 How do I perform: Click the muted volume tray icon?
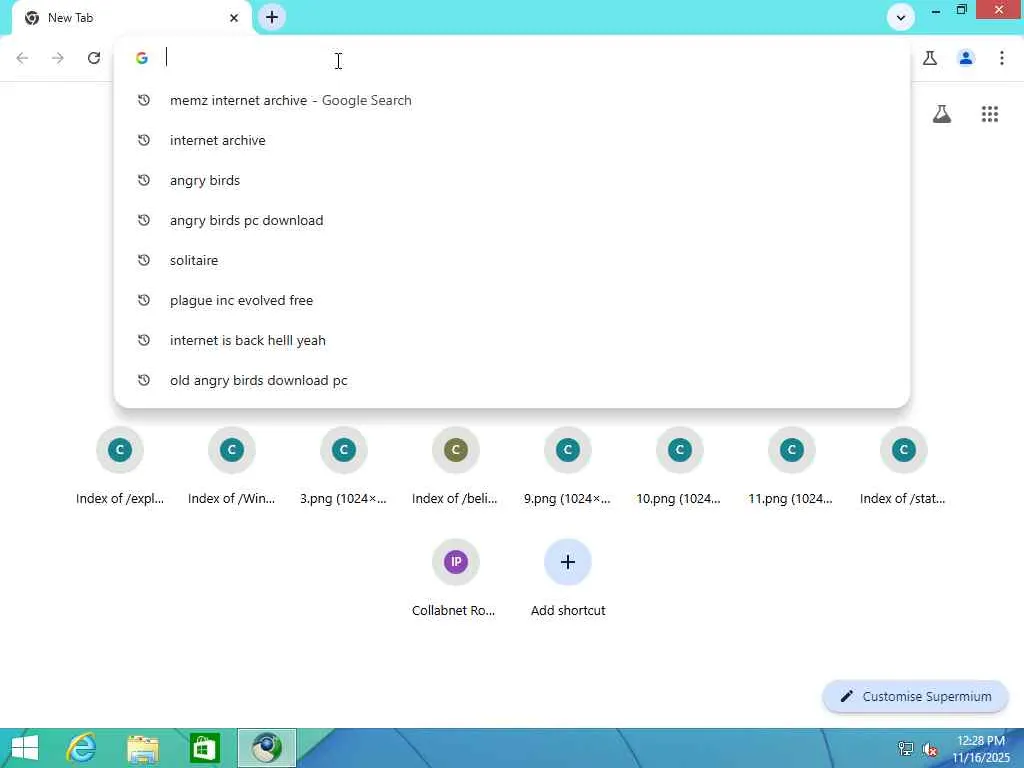click(931, 748)
